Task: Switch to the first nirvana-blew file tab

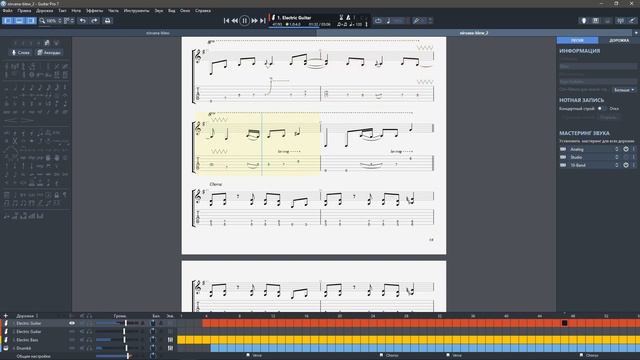Action: 158,33
